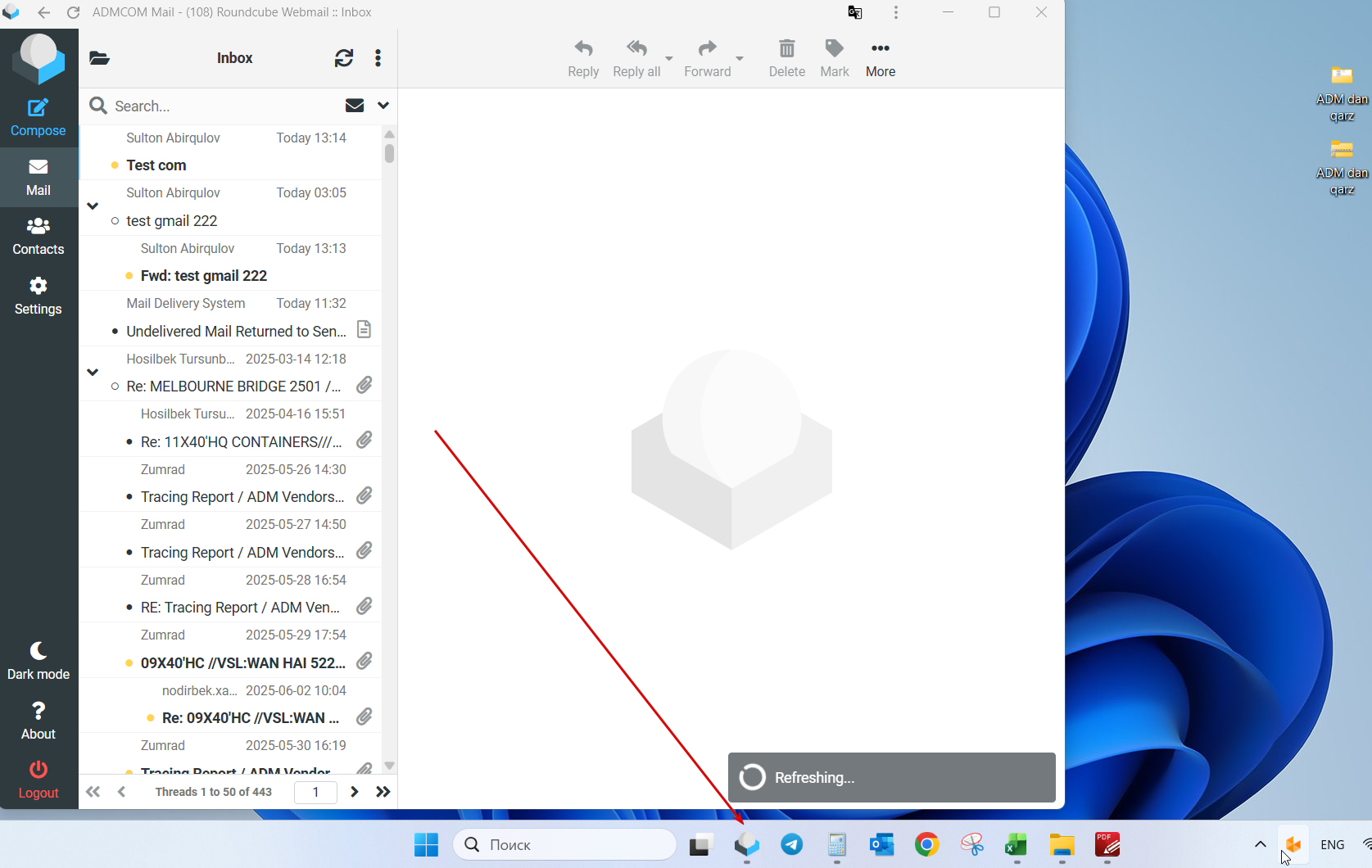
Task: Go to the next page of threads
Action: pos(354,792)
